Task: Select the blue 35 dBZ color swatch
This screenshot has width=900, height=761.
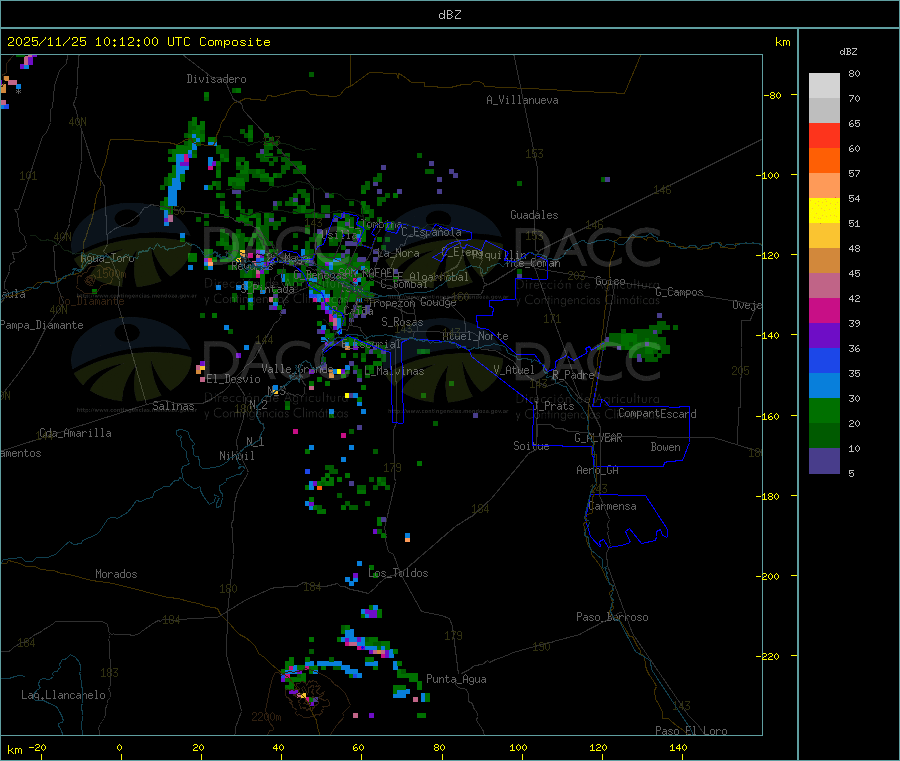Action: [x=824, y=360]
